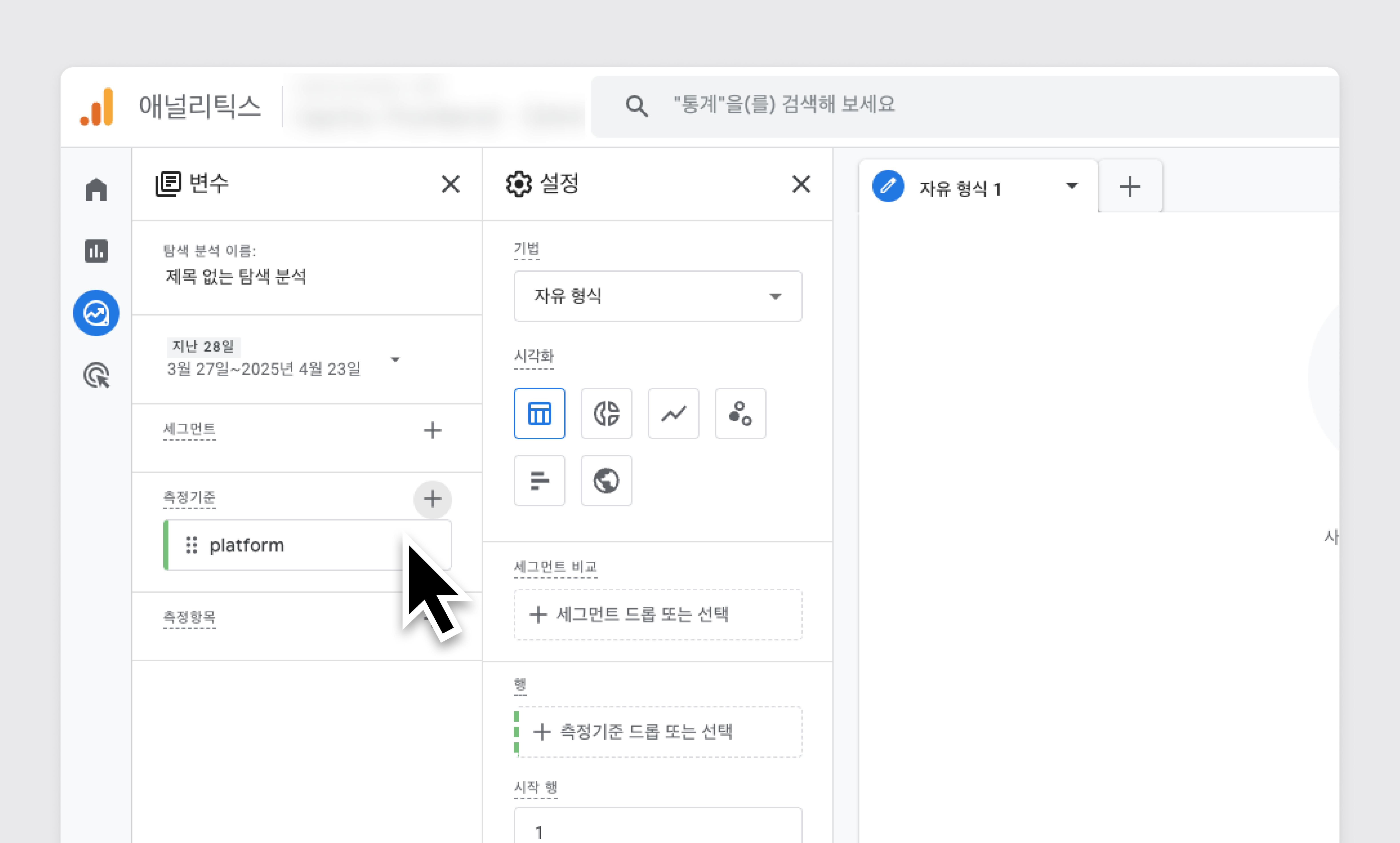Click the 설정 gear icon

[x=519, y=184]
